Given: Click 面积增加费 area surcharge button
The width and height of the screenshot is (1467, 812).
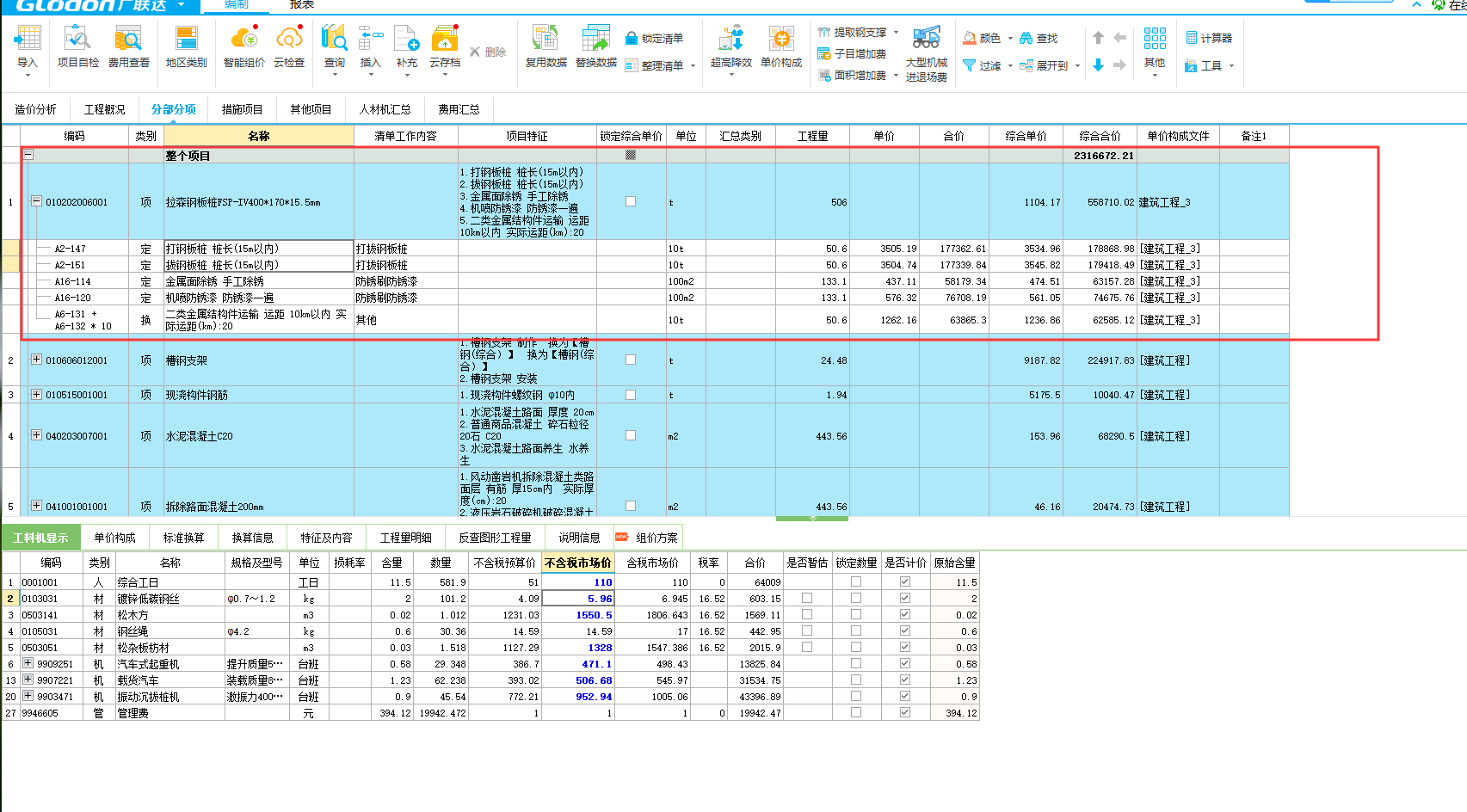Looking at the screenshot, I should coord(852,75).
